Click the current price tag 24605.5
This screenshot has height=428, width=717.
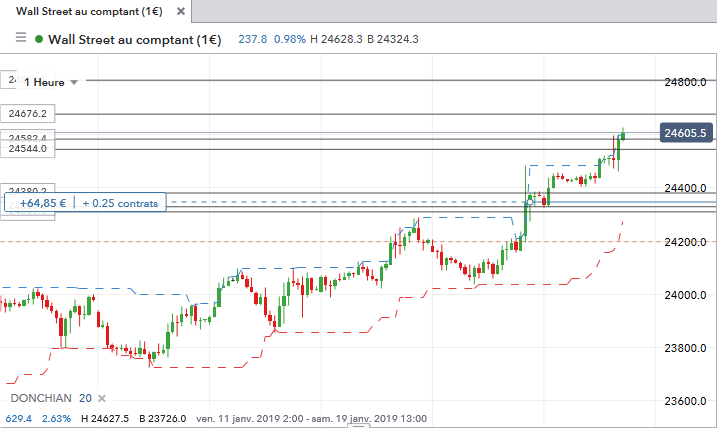tap(685, 133)
